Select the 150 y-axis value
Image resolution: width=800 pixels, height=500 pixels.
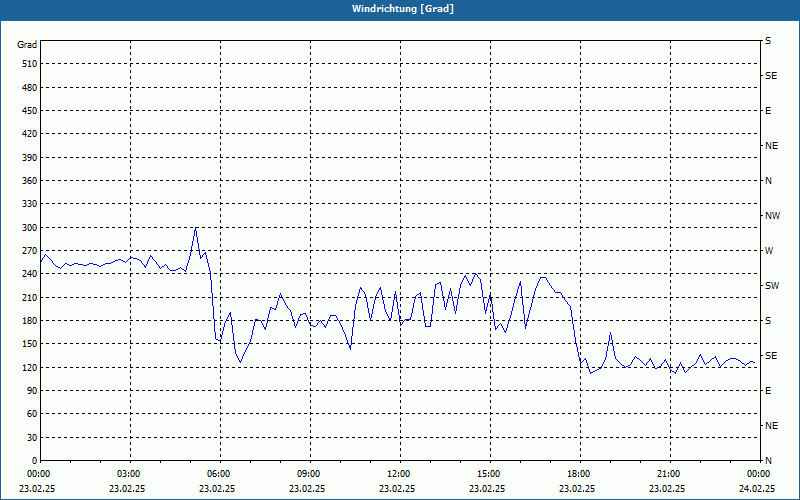click(x=30, y=344)
